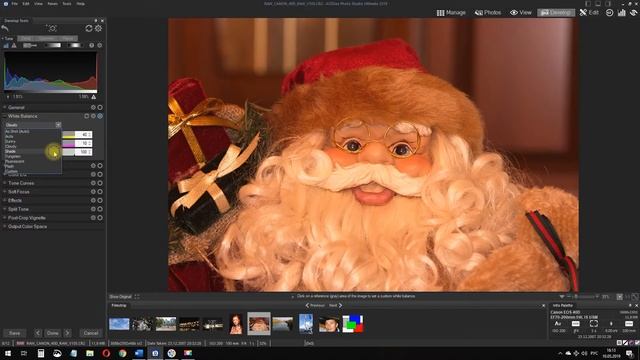640x360 pixels.
Task: Open Tone Curves settings gear
Action: (x=93, y=183)
